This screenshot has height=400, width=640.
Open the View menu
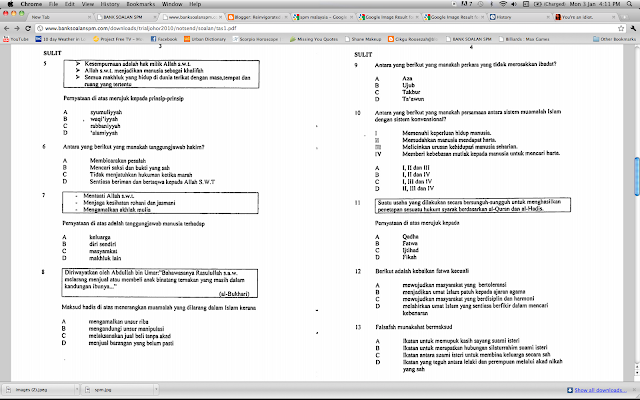pos(88,4)
